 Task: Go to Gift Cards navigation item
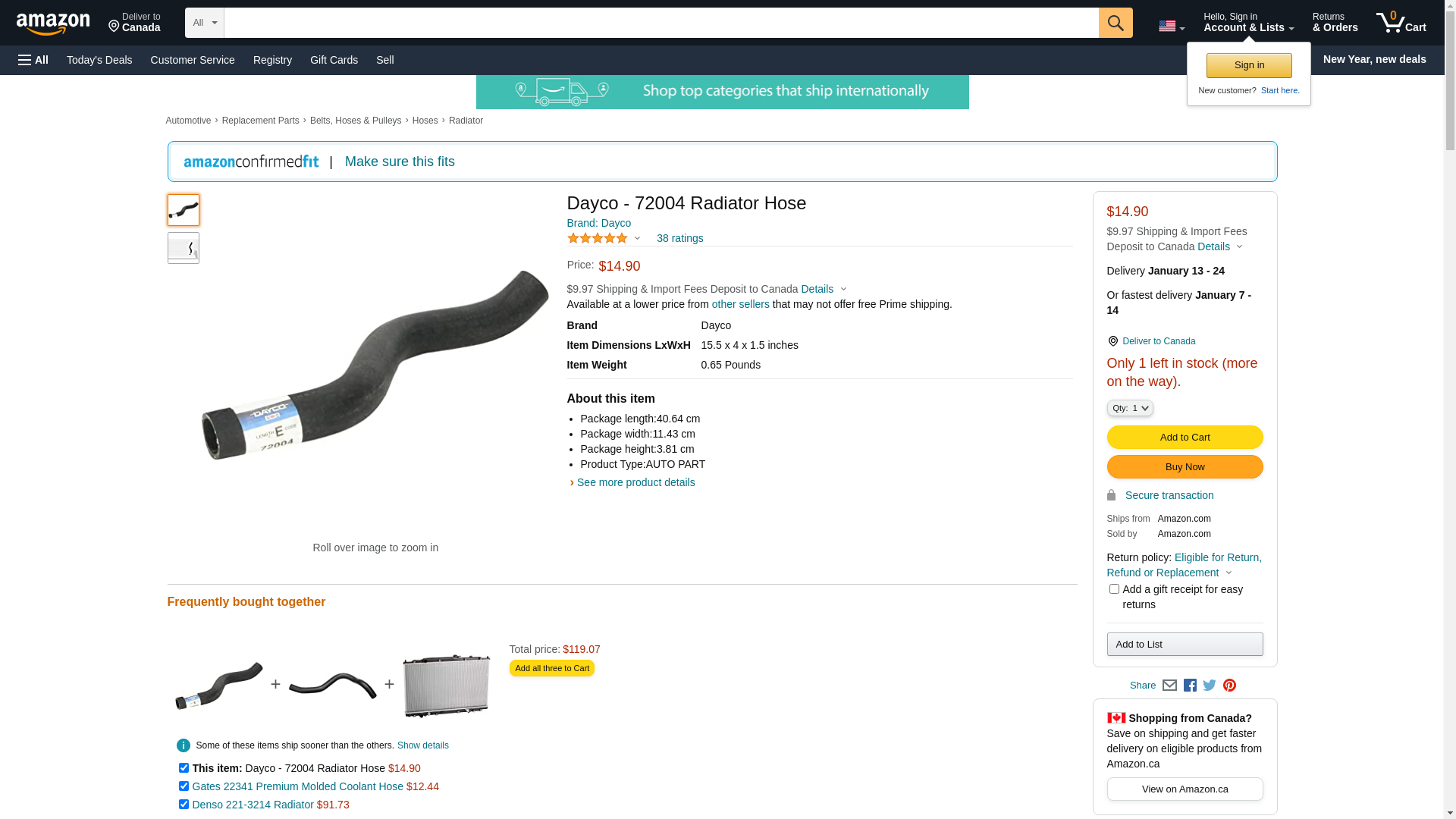tap(334, 60)
